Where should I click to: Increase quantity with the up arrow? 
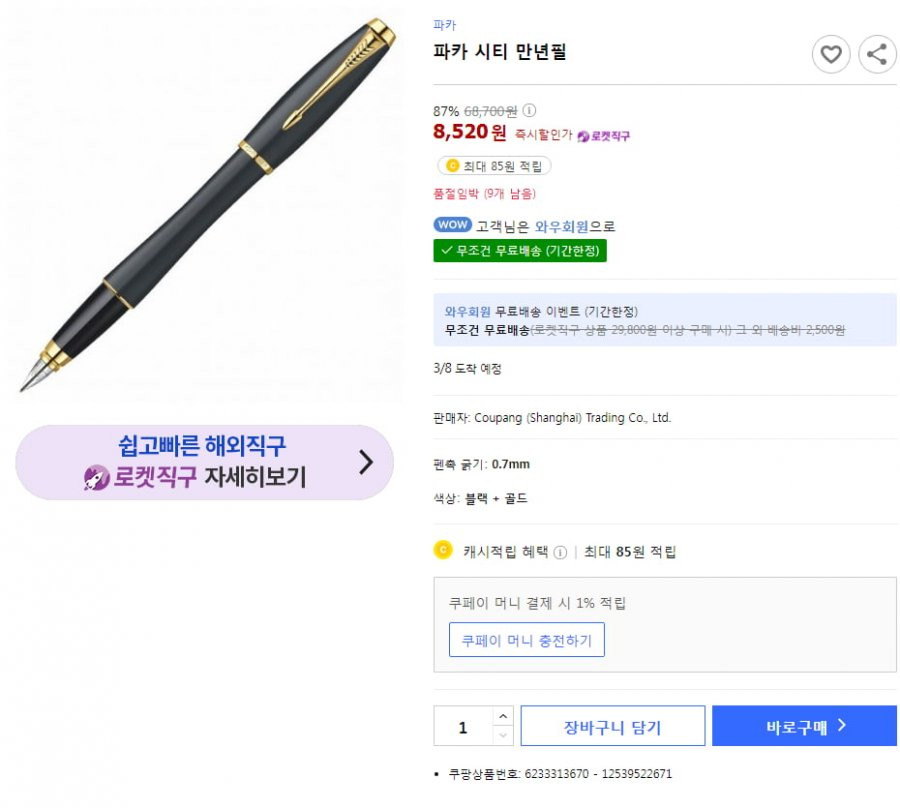(503, 716)
